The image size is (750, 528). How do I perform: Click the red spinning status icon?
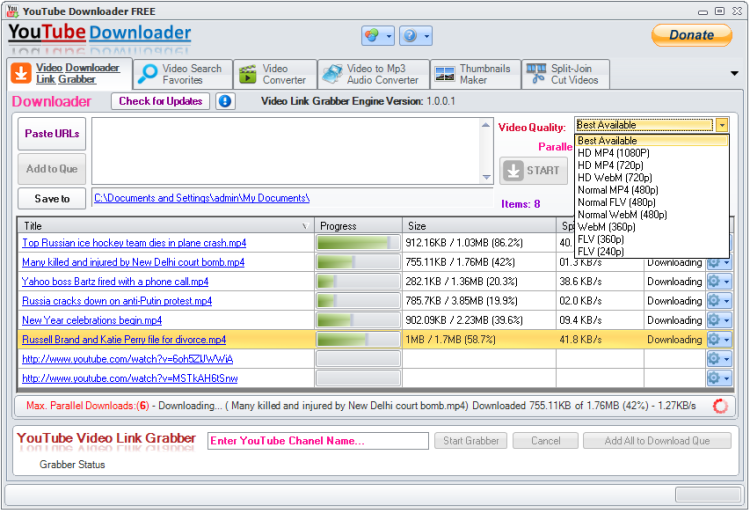(x=720, y=406)
